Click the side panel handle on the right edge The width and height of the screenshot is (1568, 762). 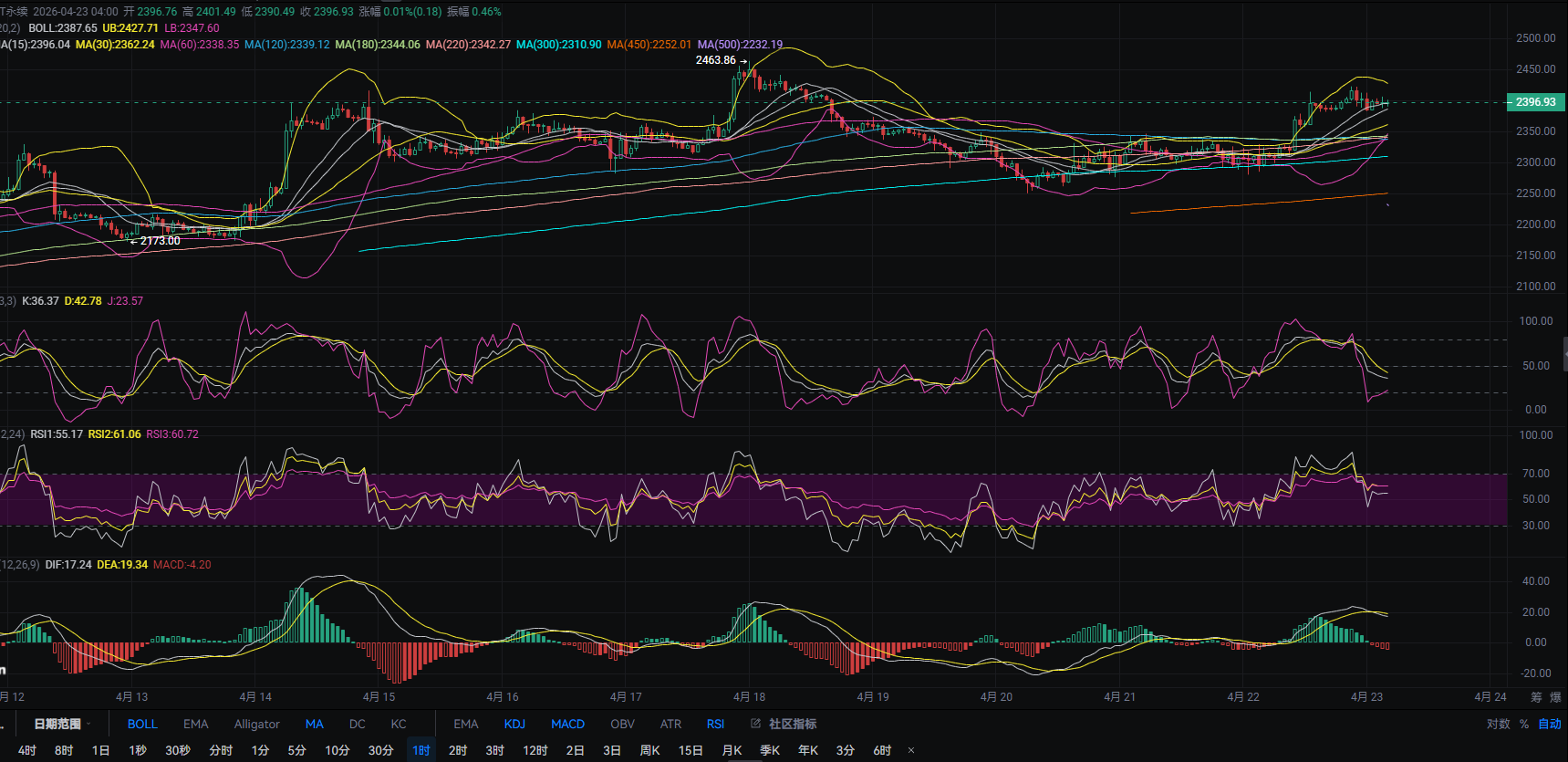tap(1564, 352)
